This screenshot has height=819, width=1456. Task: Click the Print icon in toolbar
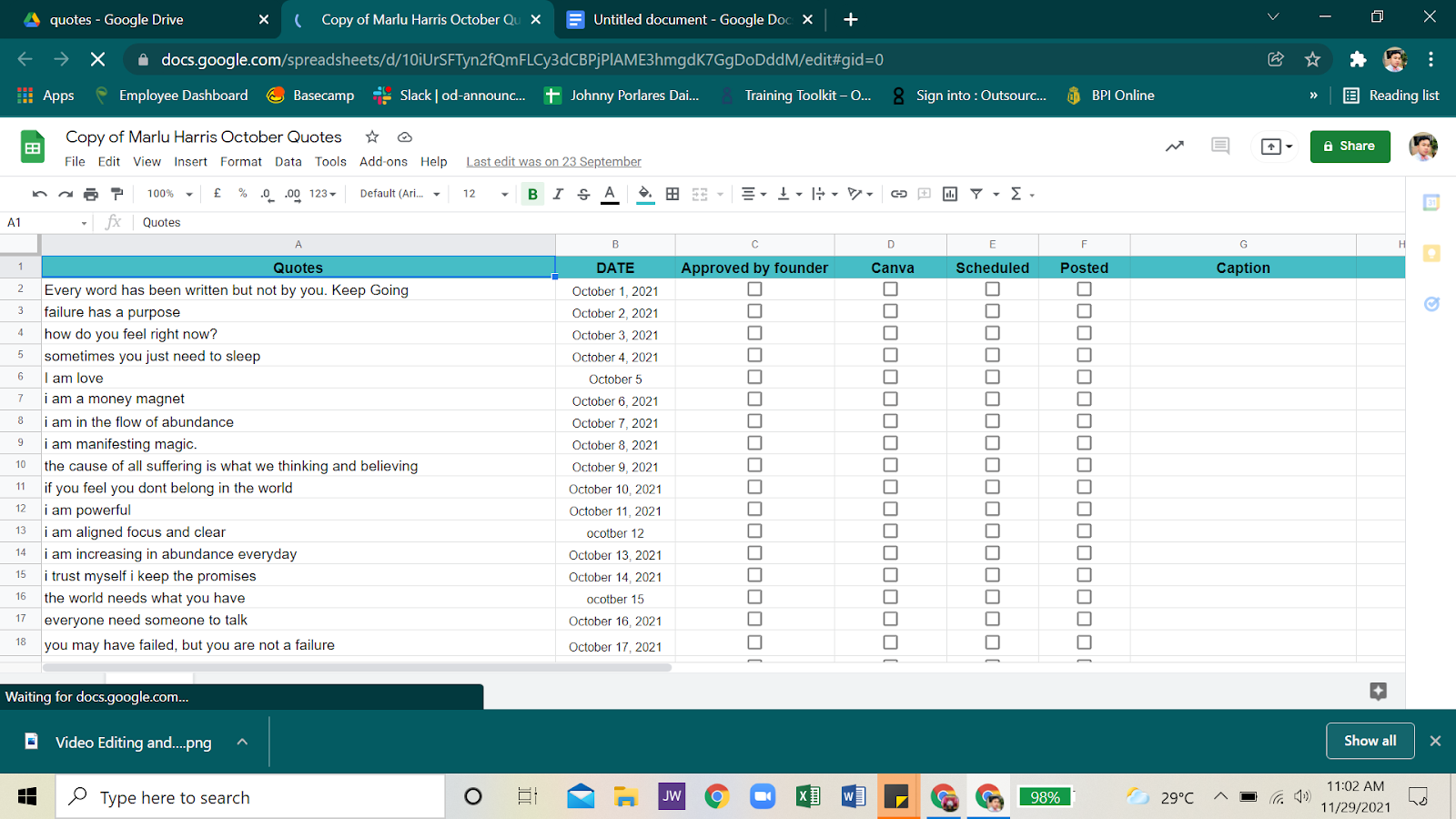91,194
